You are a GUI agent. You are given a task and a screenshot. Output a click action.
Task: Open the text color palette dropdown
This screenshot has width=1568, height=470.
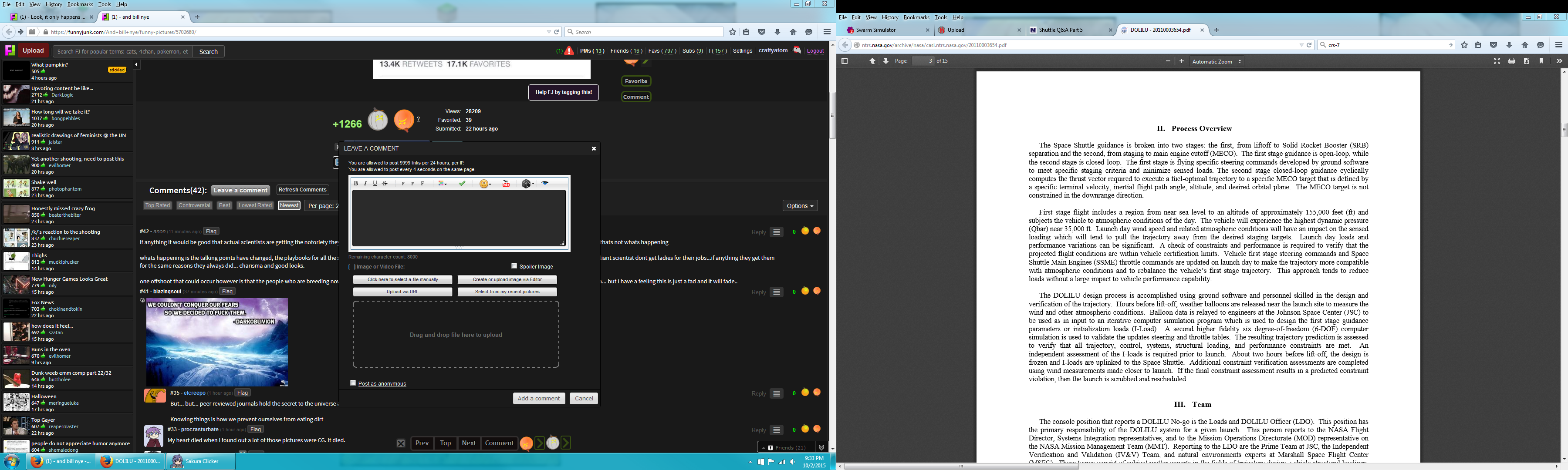443,184
